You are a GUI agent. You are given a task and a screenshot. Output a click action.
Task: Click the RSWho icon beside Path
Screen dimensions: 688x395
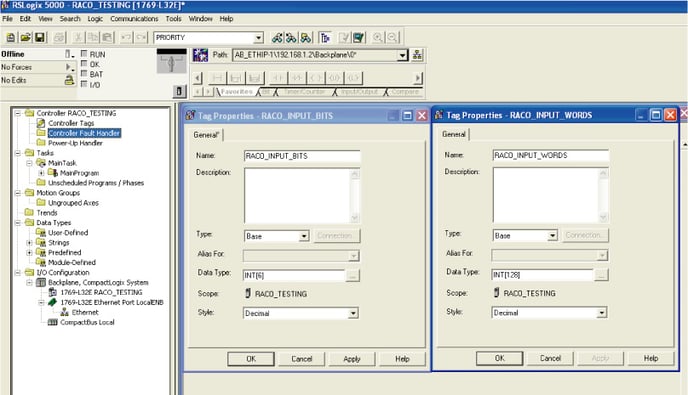click(201, 55)
